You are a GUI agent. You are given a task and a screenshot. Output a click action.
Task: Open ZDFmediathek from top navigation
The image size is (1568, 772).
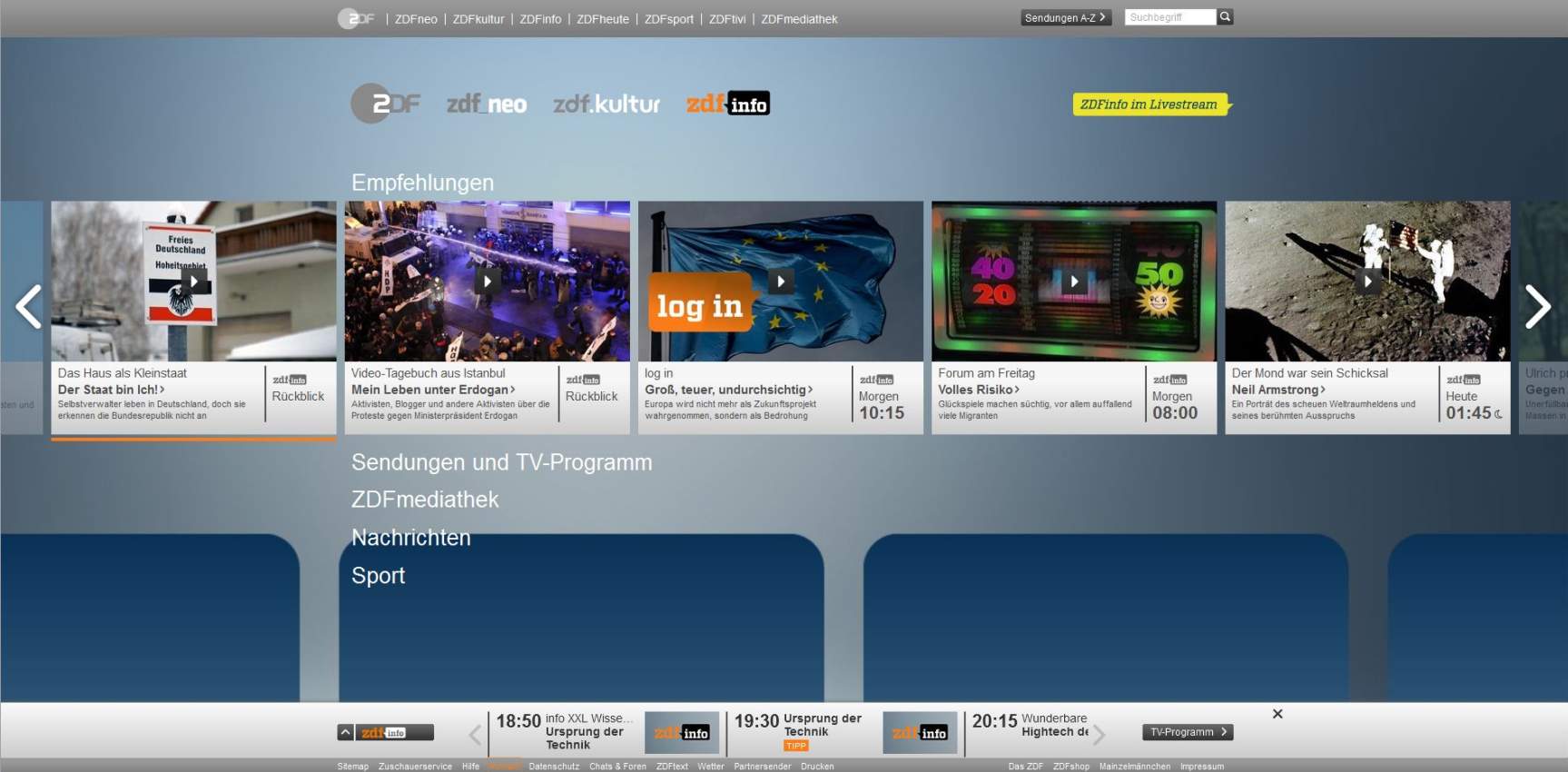[799, 19]
